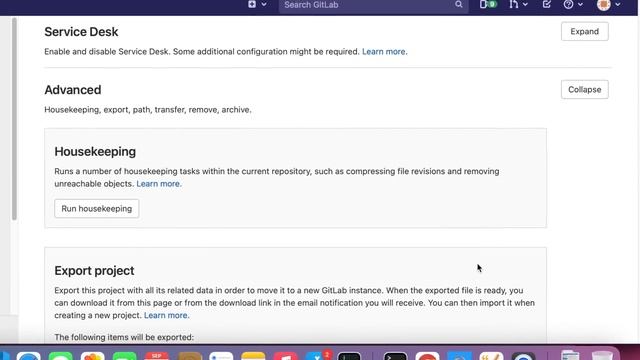This screenshot has width=640, height=360.
Task: Click the Housekeeping heading
Action: point(95,151)
